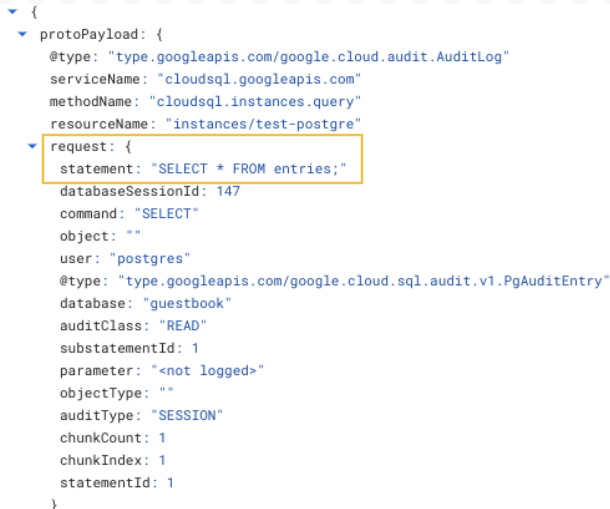Select the AuditLog @type value

(309, 57)
